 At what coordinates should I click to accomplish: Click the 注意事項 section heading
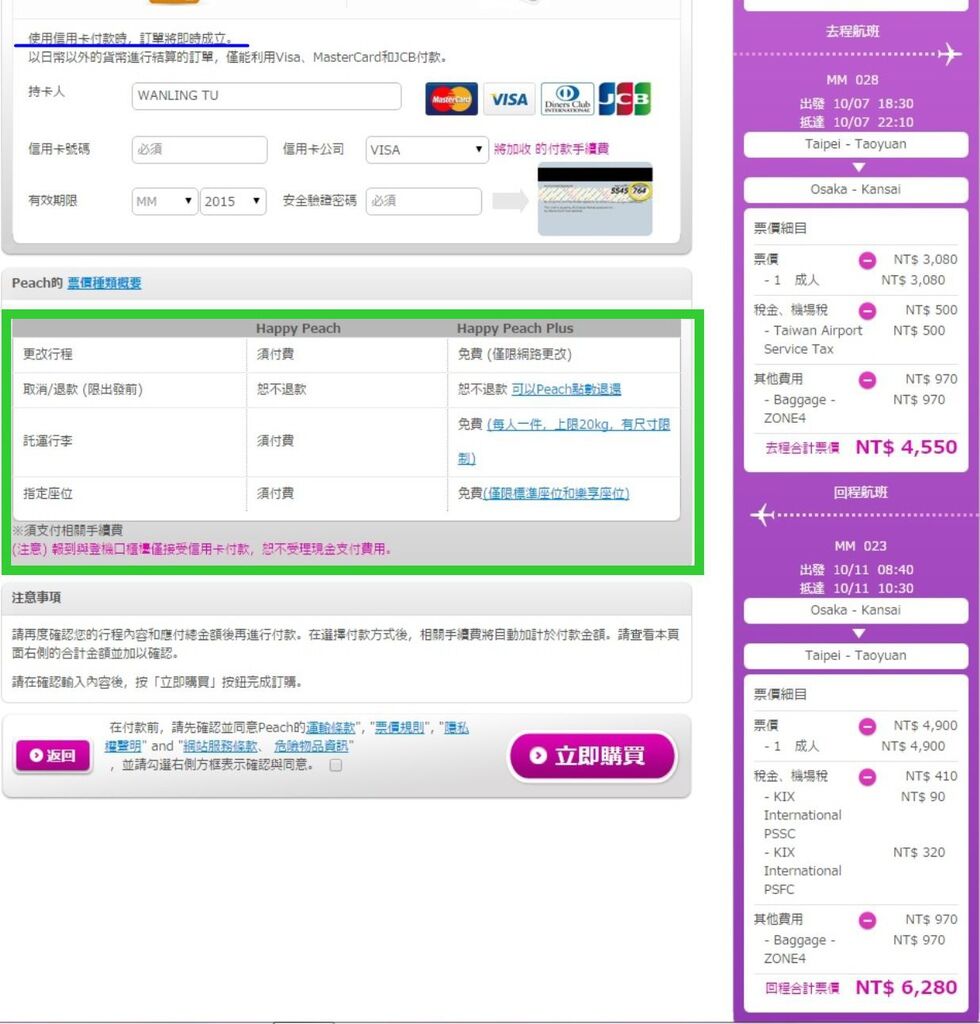point(37,598)
